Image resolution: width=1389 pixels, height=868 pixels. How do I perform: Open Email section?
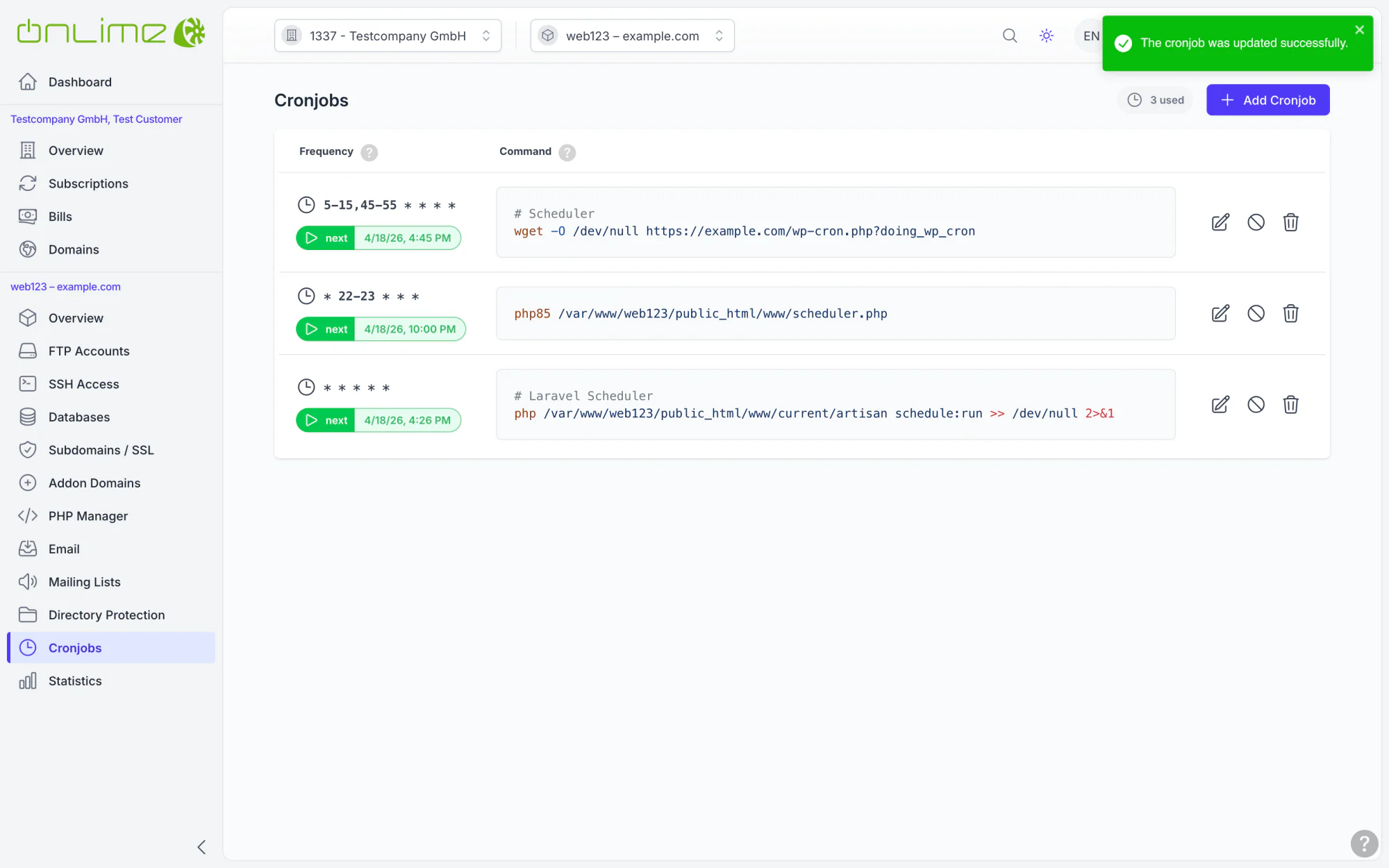pyautogui.click(x=111, y=549)
